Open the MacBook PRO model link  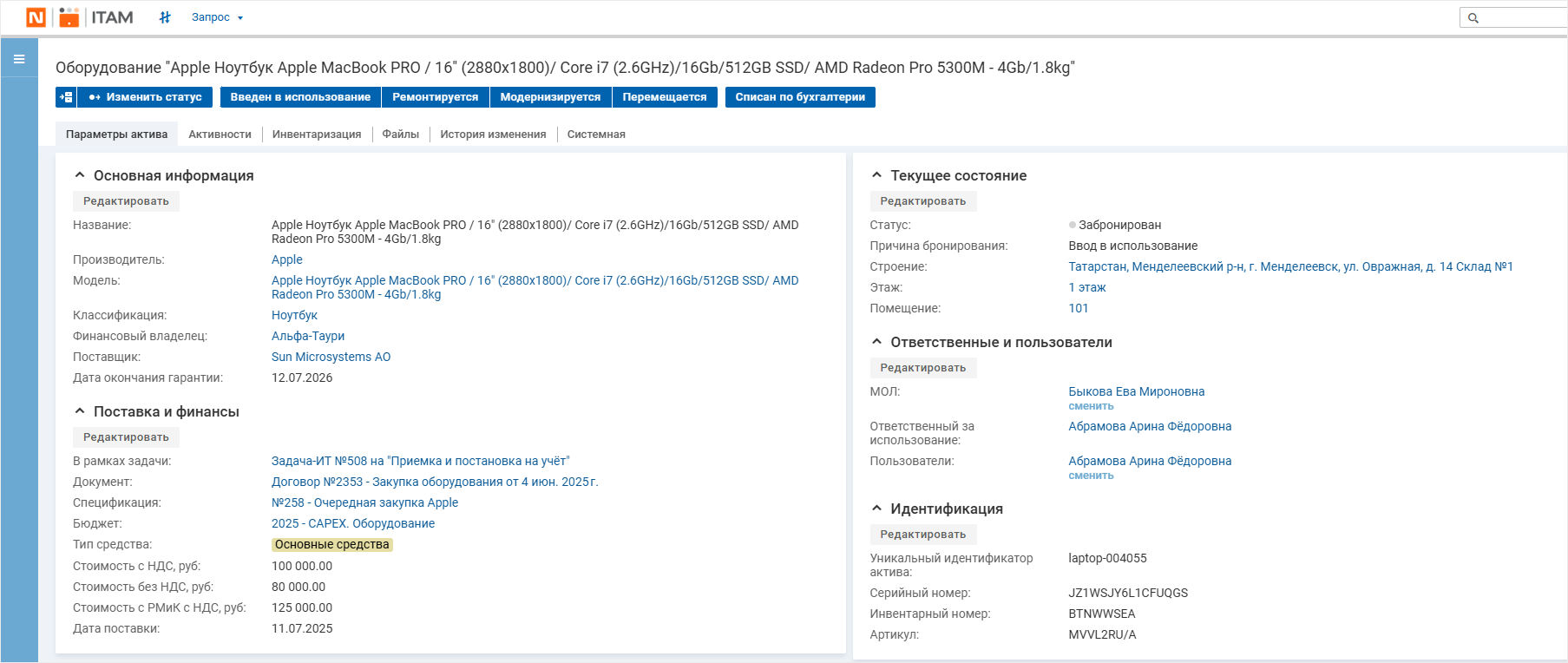pyautogui.click(x=535, y=287)
